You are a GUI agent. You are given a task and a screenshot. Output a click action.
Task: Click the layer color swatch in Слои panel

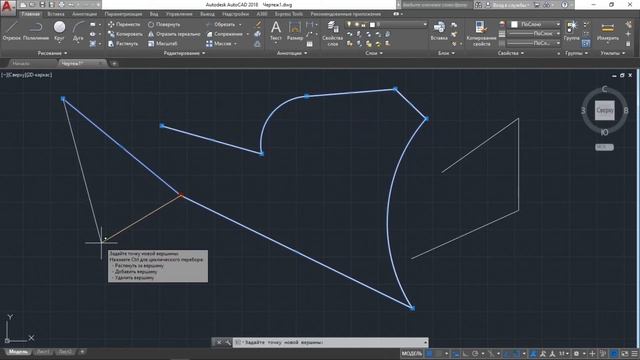coord(372,24)
